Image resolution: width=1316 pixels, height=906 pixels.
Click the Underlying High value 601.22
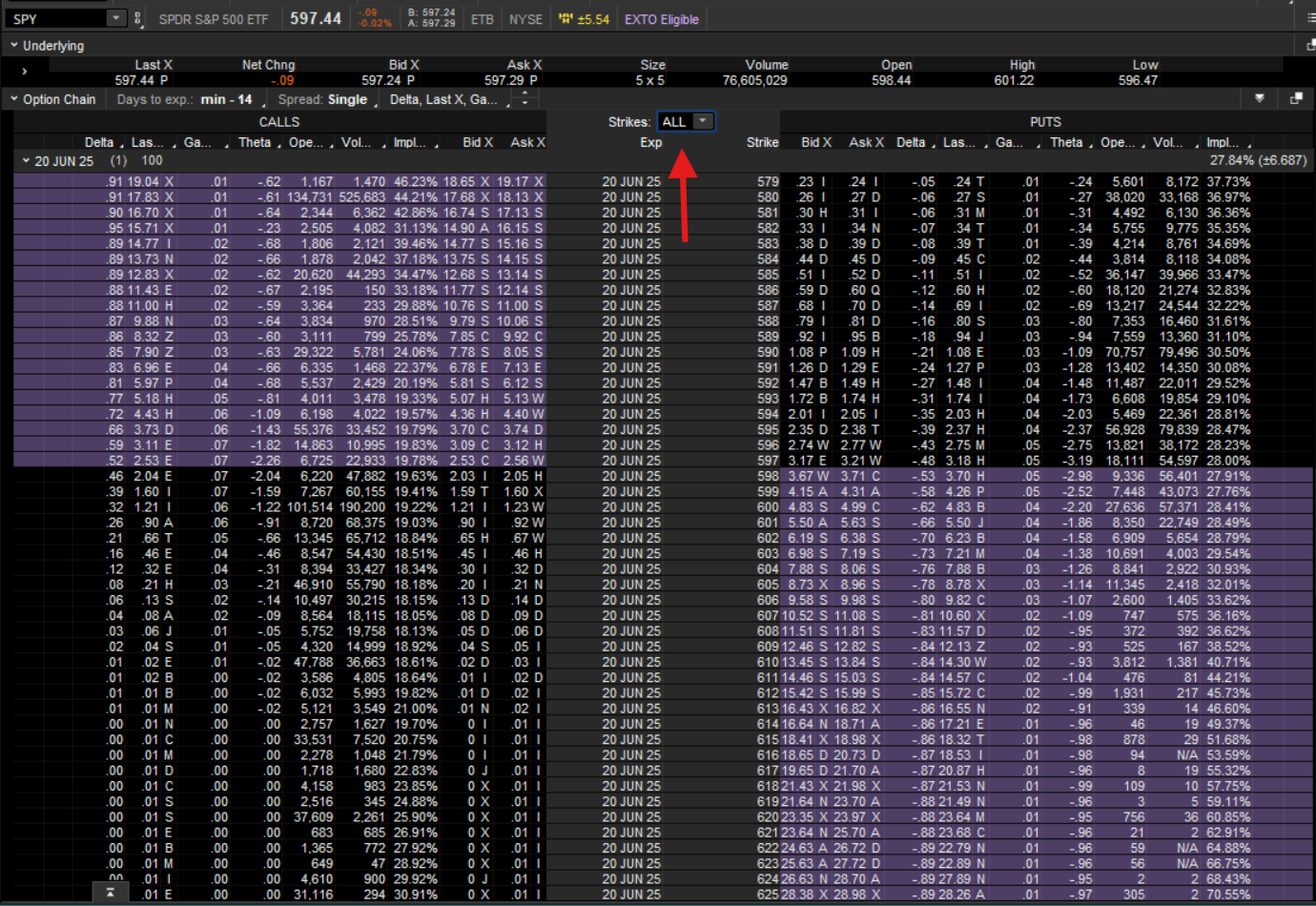point(1014,80)
